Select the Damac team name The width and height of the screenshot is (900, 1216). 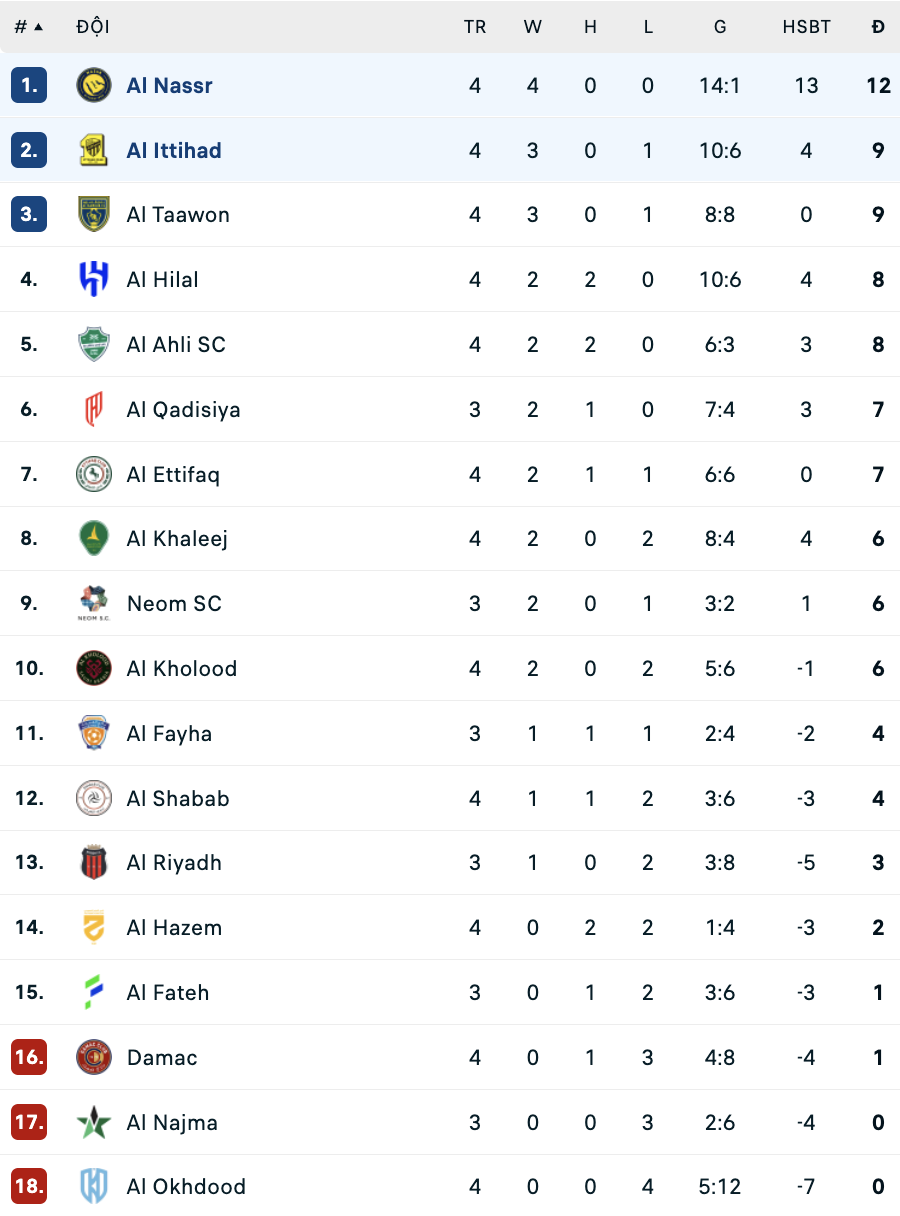162,1057
